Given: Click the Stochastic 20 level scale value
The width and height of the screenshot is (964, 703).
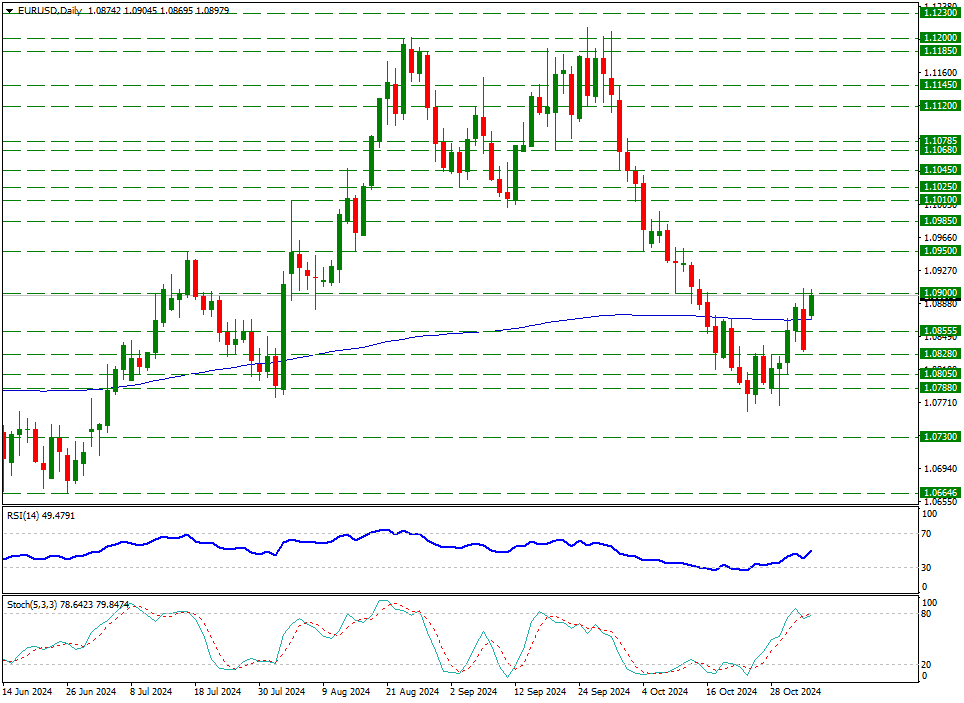Looking at the screenshot, I should [928, 664].
